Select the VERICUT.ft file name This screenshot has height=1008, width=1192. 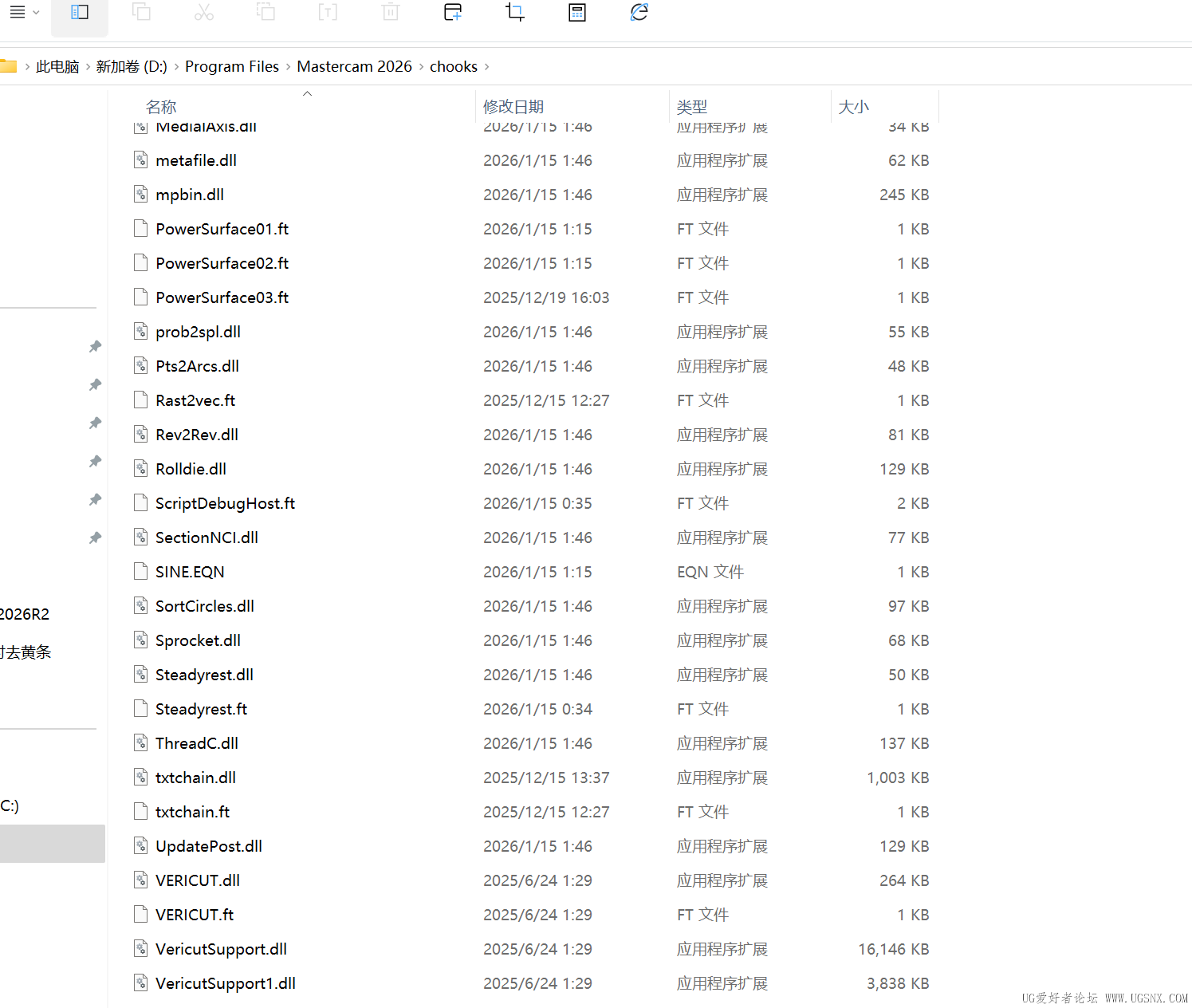(x=195, y=915)
